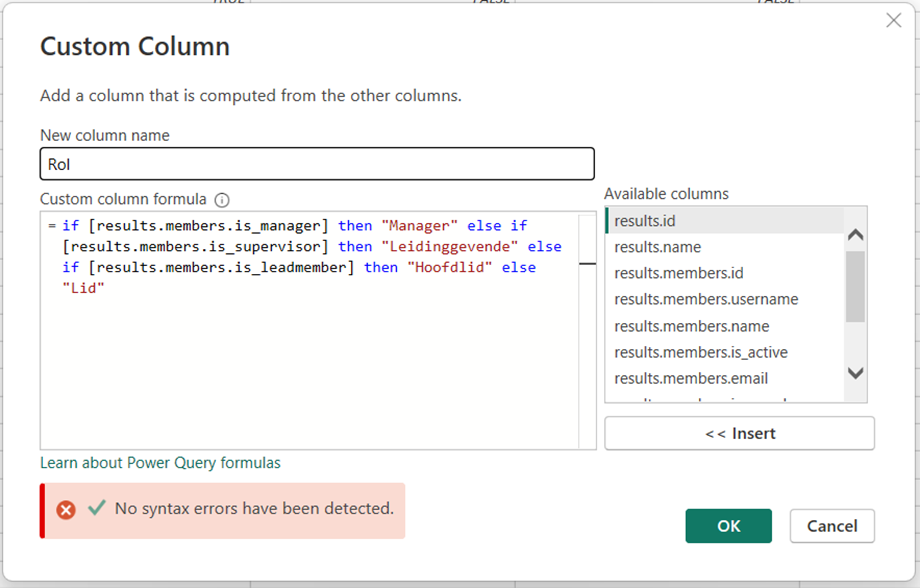Screen dimensions: 920x588
Task: Select results.name in the columns list
Action: (x=657, y=247)
